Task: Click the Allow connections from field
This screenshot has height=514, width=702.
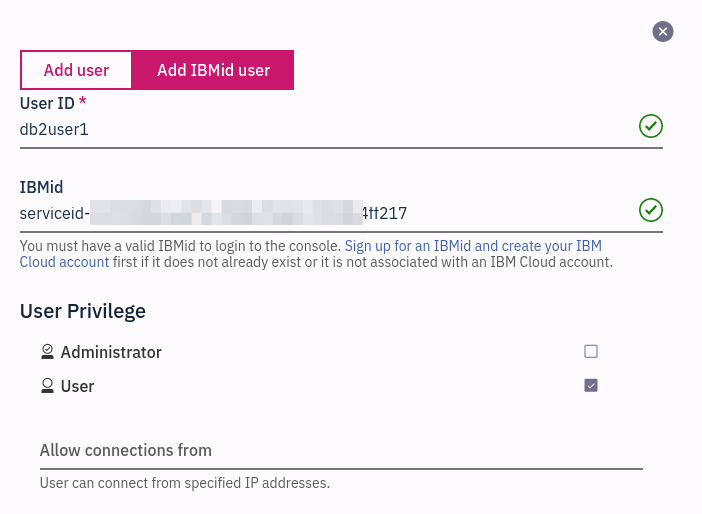Action: [x=340, y=450]
